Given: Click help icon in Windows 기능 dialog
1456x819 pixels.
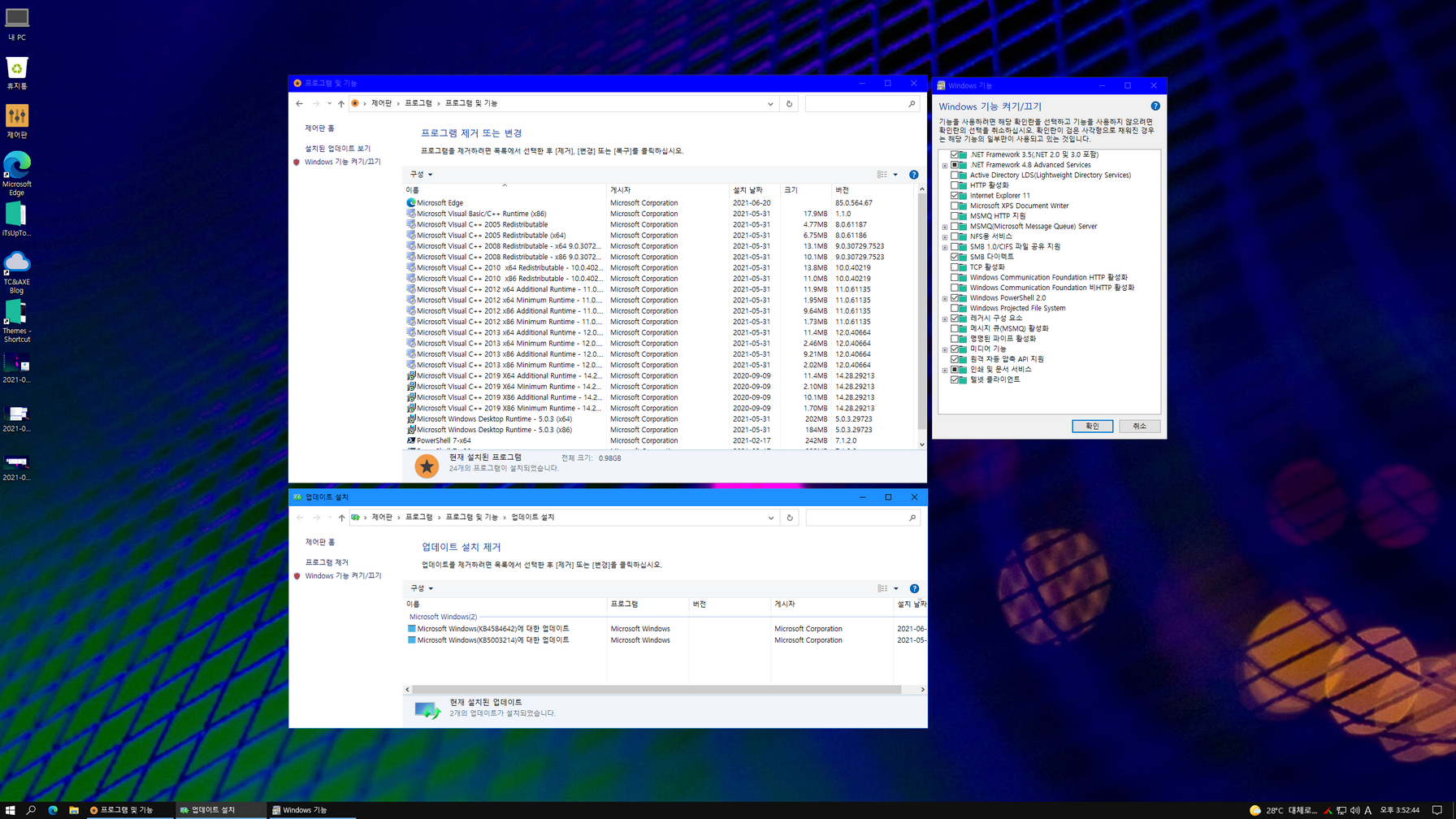Looking at the screenshot, I should coord(1155,106).
